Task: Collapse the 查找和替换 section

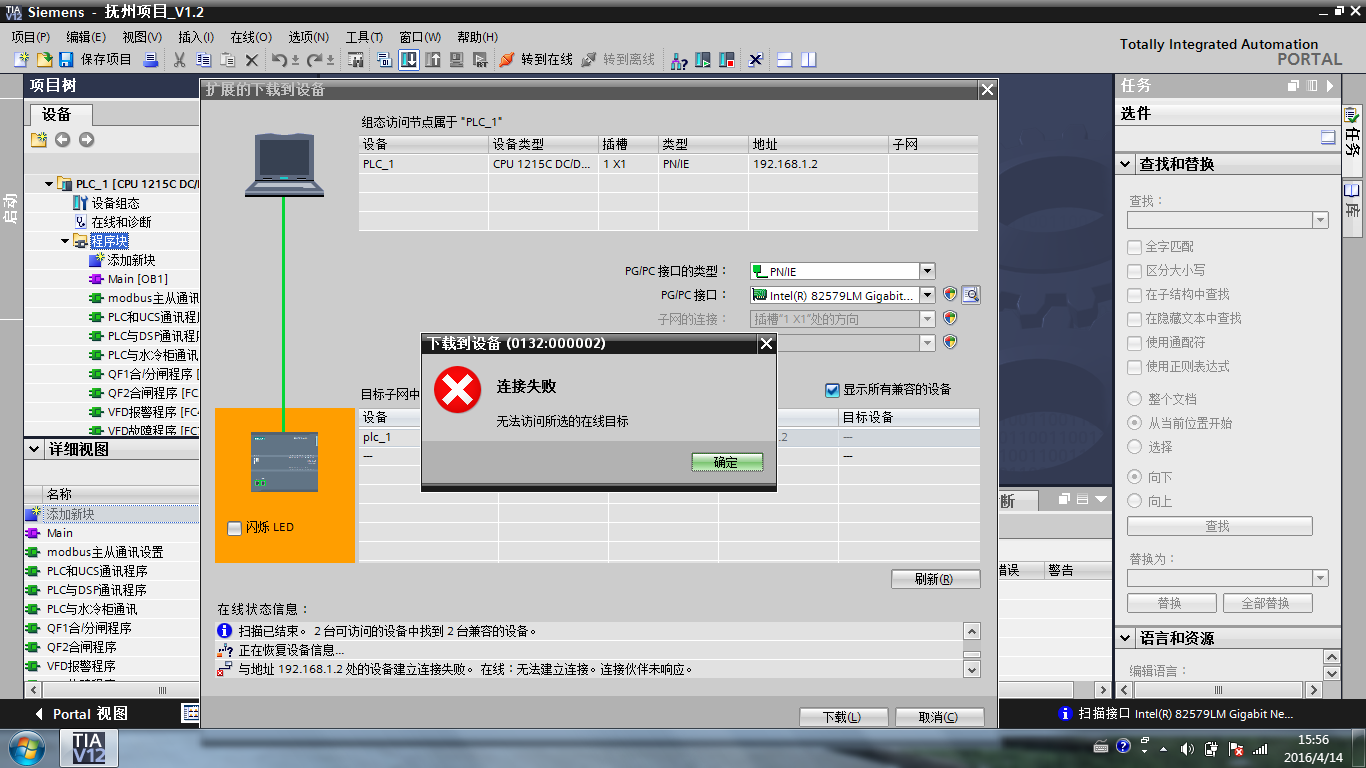Action: pos(1125,165)
